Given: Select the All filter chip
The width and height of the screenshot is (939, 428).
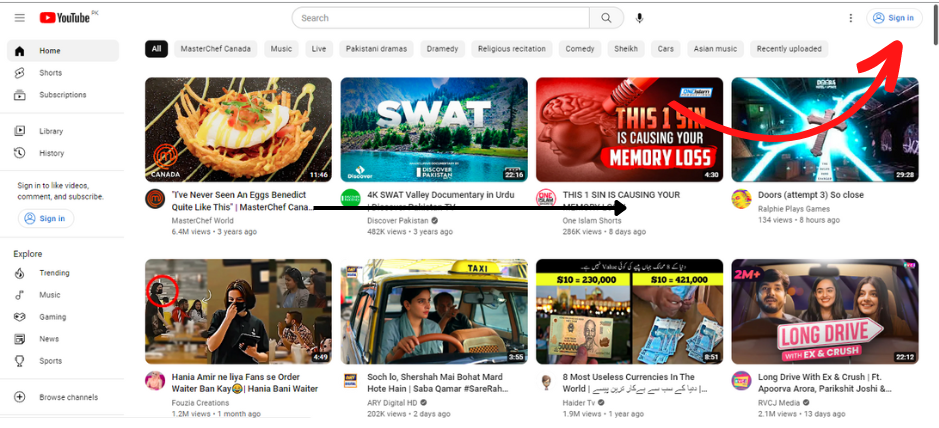Looking at the screenshot, I should click(156, 49).
